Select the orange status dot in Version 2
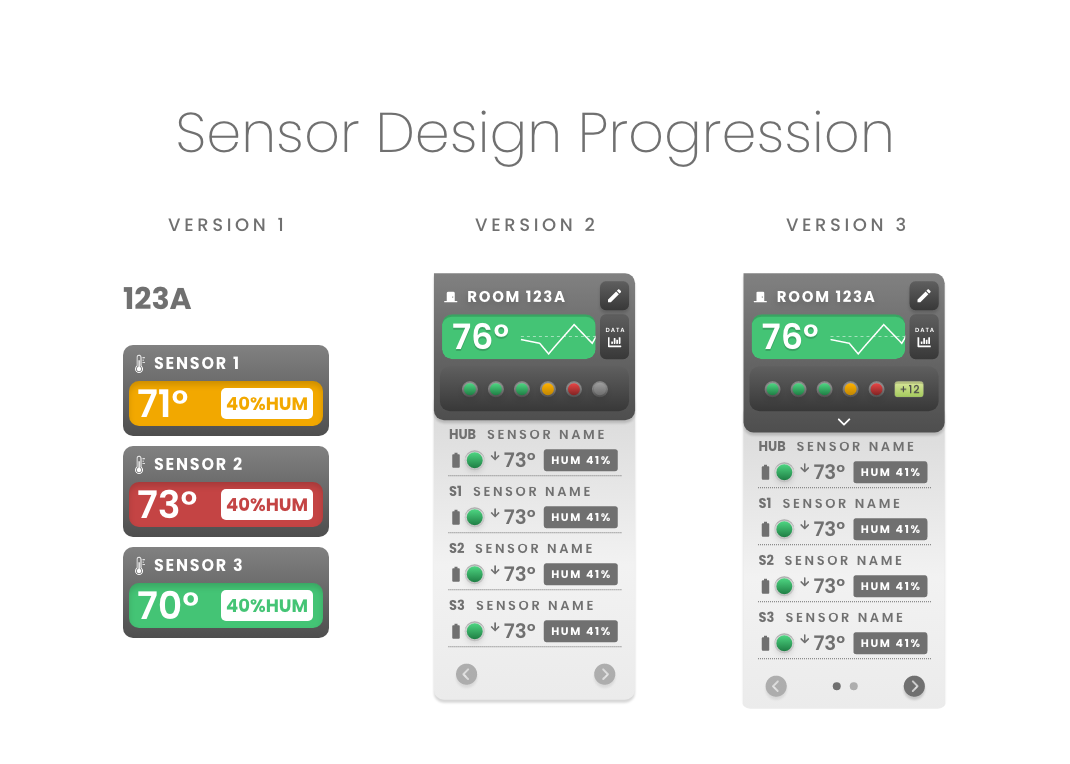 click(x=548, y=389)
